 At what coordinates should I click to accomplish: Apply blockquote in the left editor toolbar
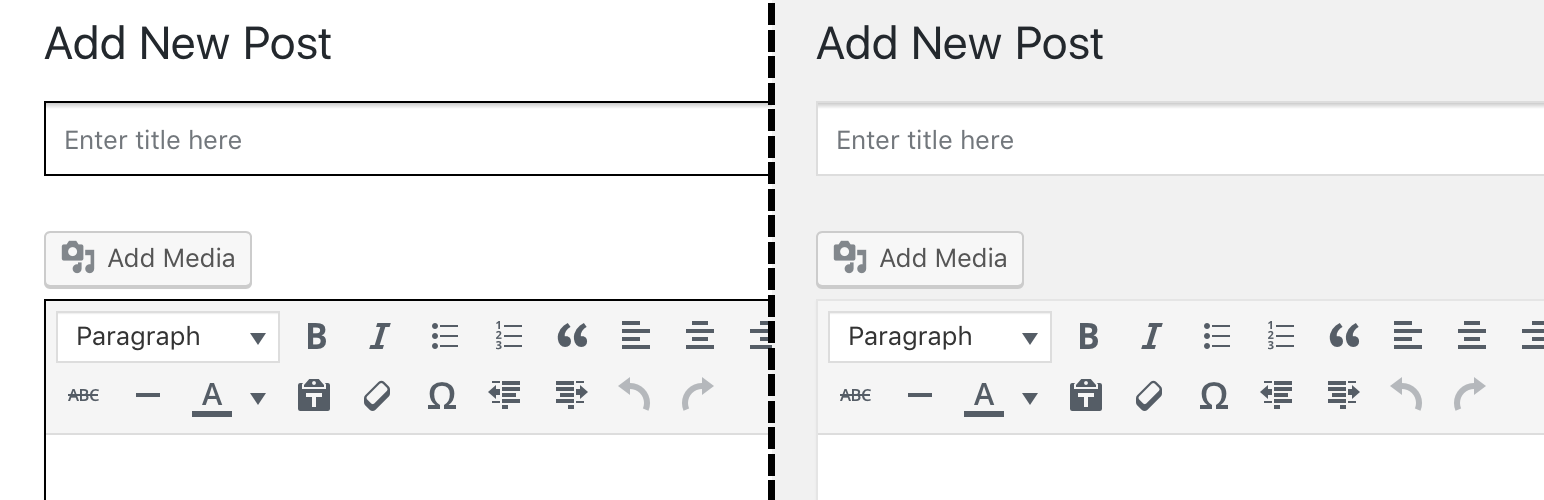pyautogui.click(x=572, y=337)
